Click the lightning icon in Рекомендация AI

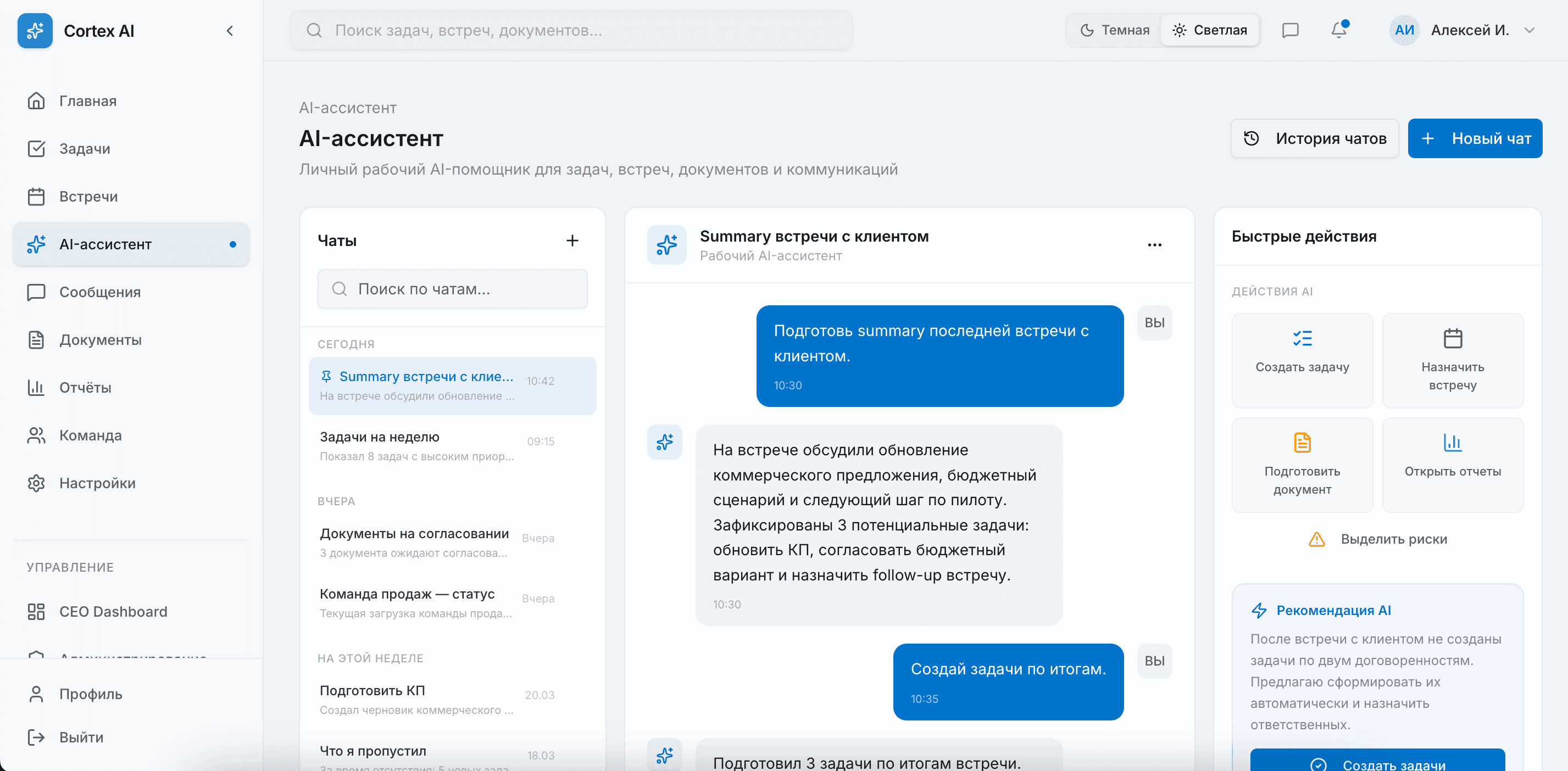coord(1259,610)
